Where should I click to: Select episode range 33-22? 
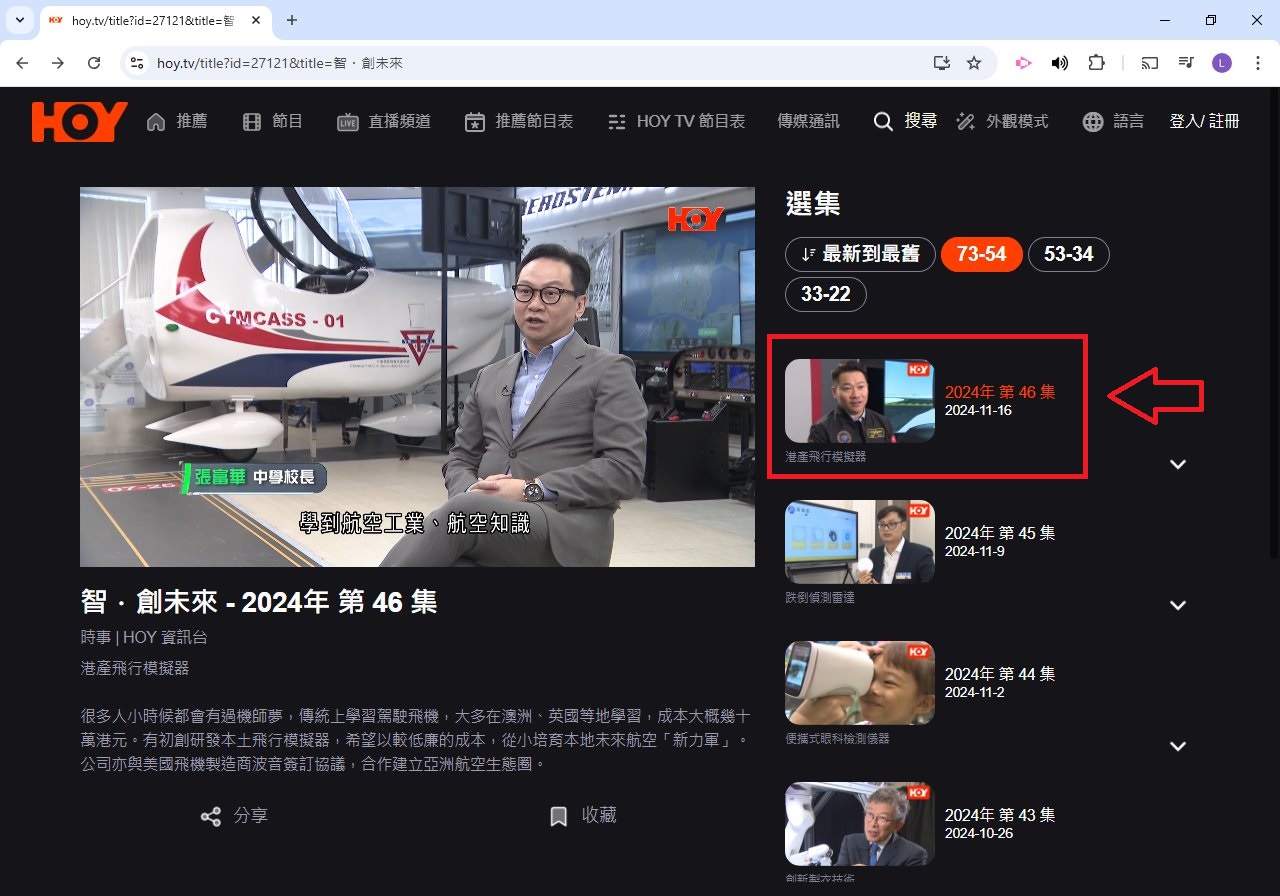click(x=825, y=295)
